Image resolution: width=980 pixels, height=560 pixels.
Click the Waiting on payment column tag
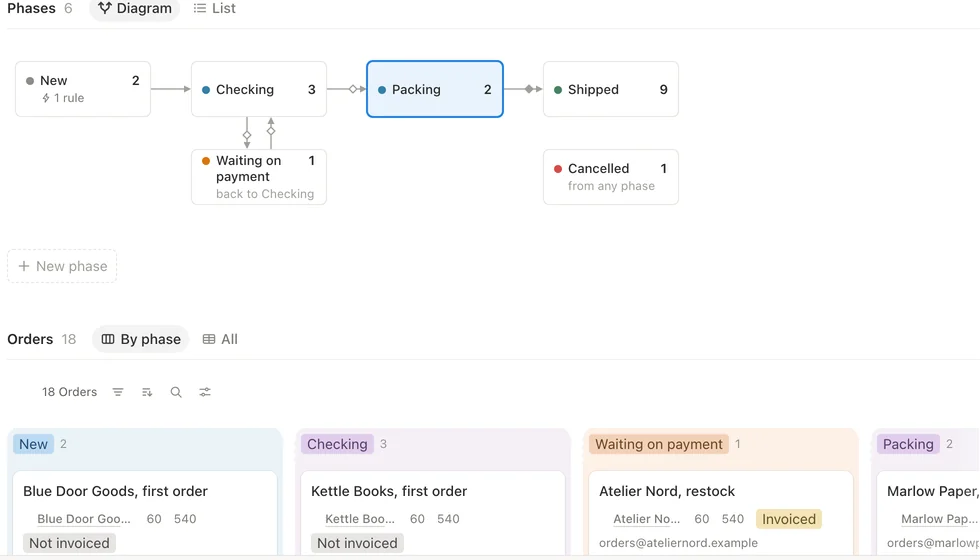658,444
